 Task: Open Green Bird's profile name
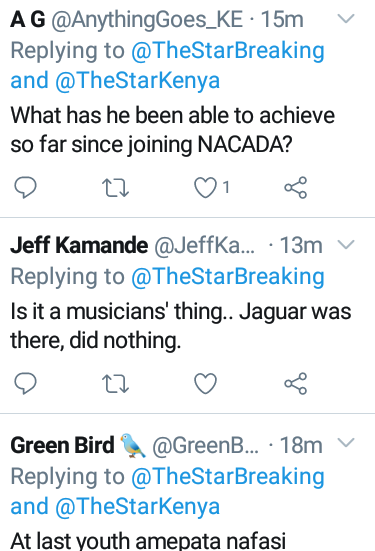63,445
